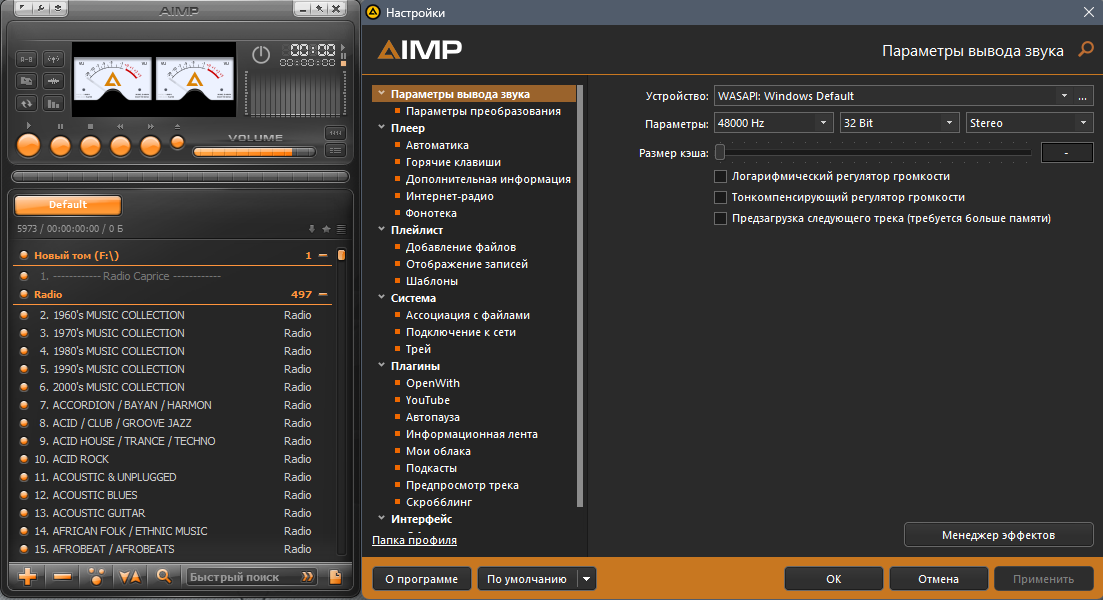This screenshot has height=600, width=1103.
Task: Enable Предзагрузка следующего трека checkbox
Action: pos(720,219)
